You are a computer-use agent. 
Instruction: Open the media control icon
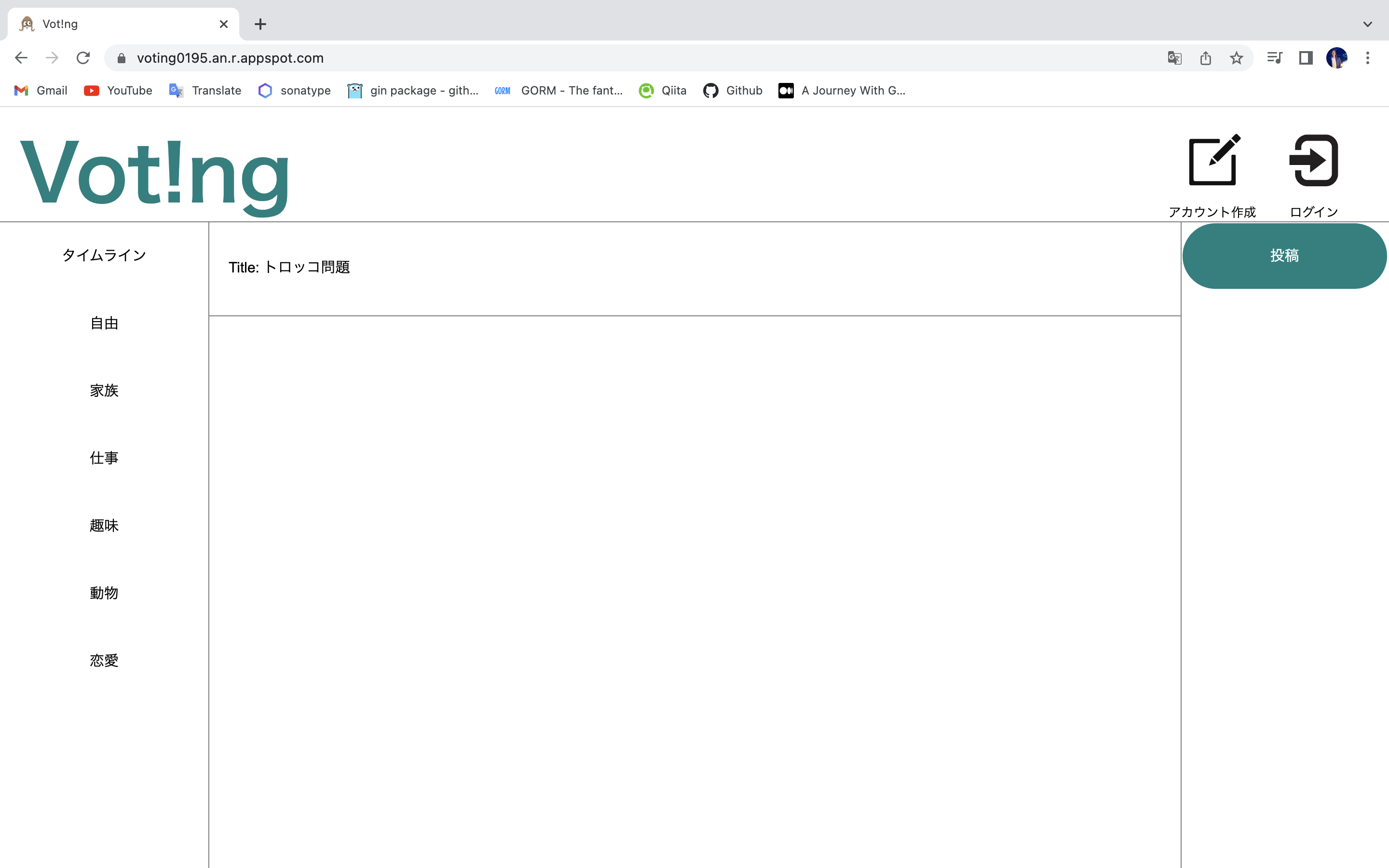tap(1275, 58)
